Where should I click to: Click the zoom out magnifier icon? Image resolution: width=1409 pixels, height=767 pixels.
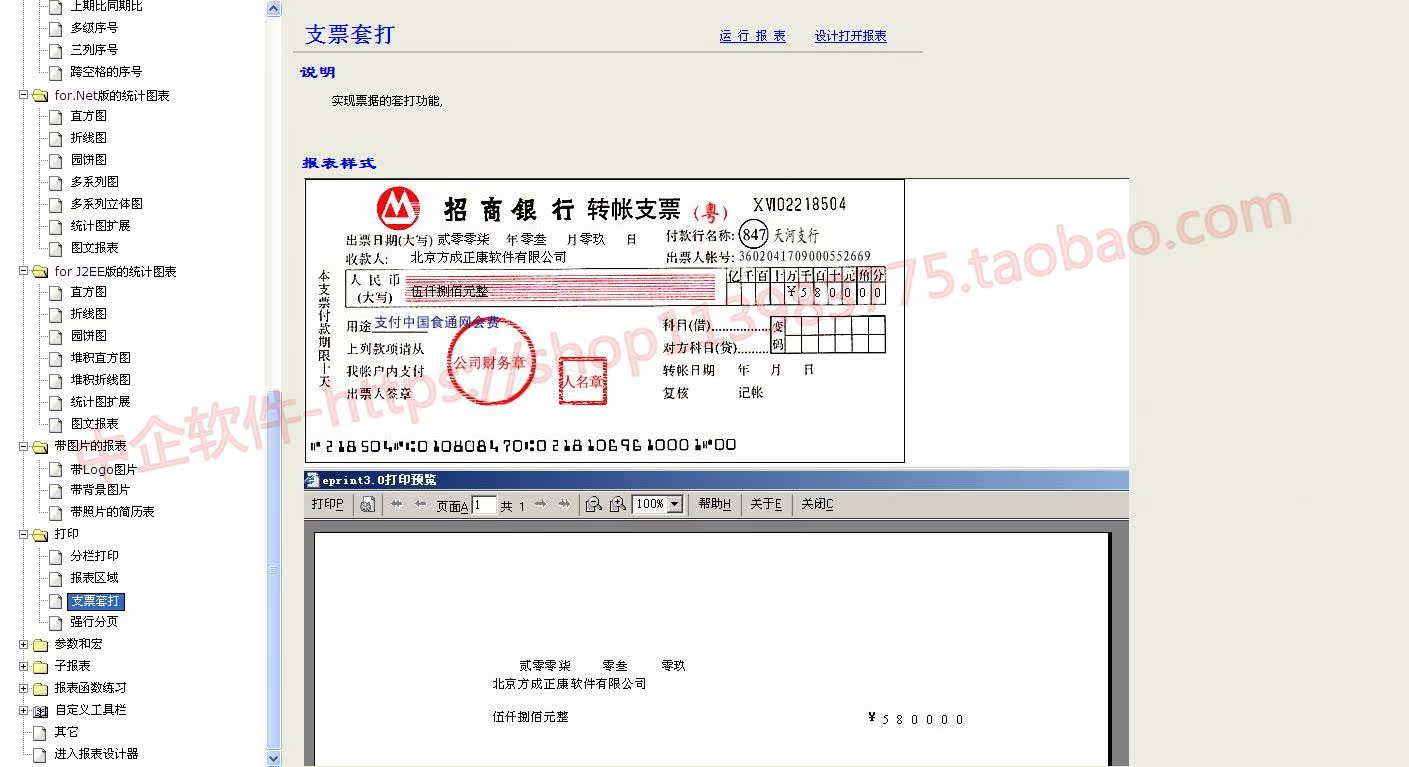pos(593,505)
